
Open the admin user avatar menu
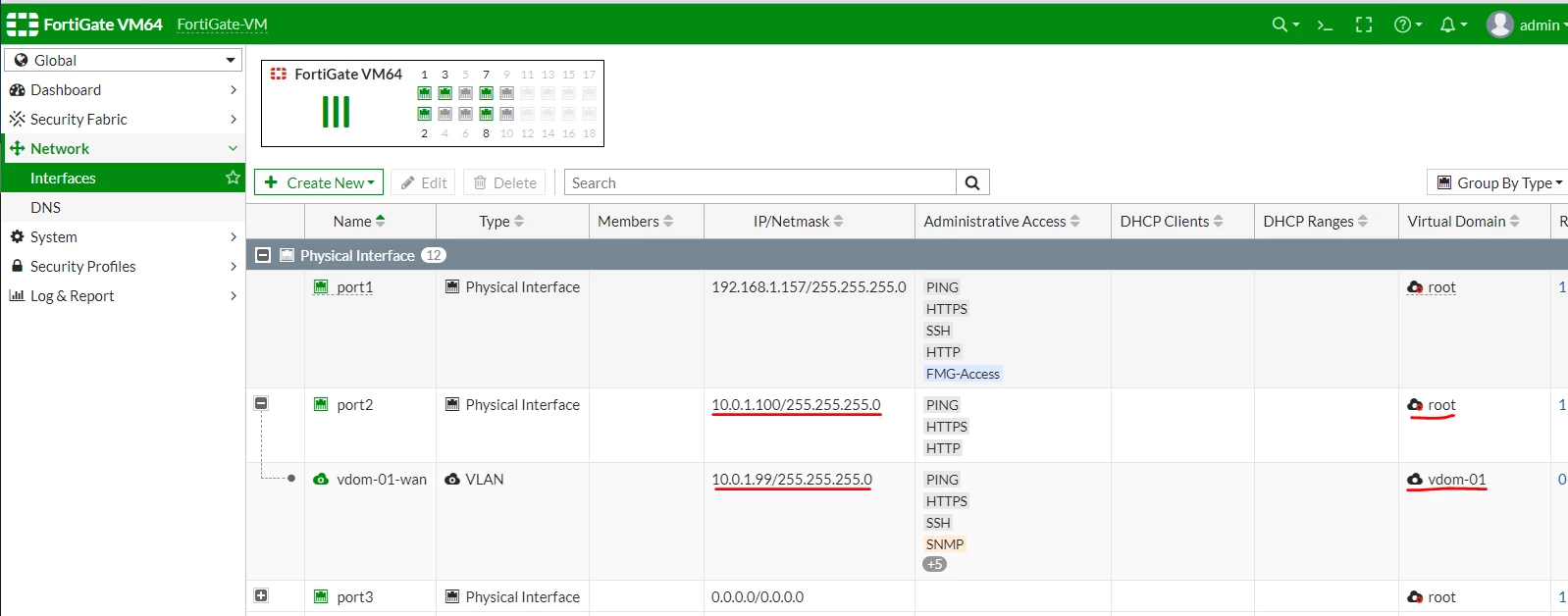(x=1526, y=25)
